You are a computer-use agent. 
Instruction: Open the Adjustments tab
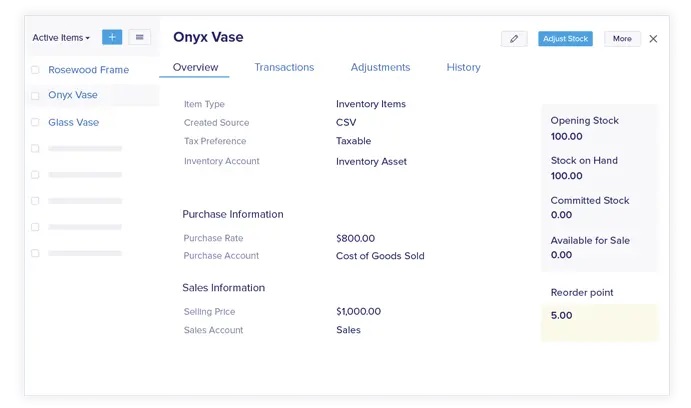coord(380,67)
